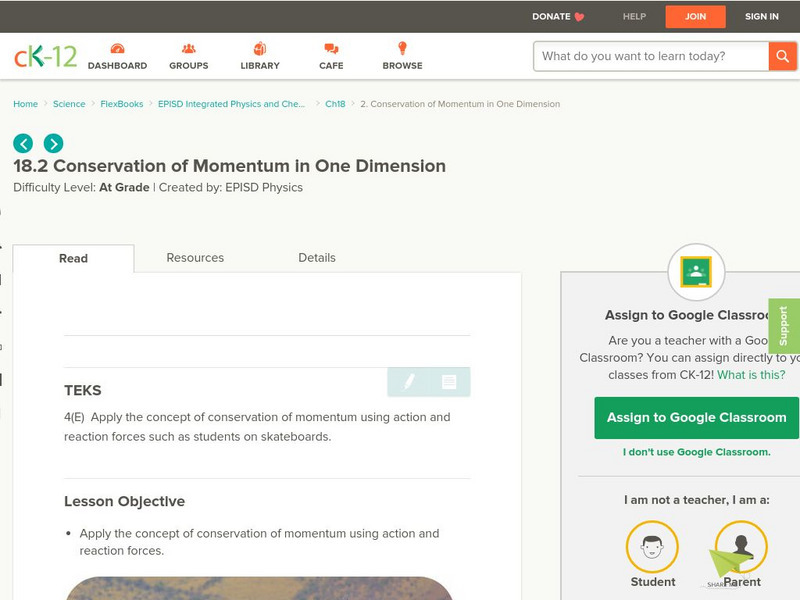Switch to the Details tab
The height and width of the screenshot is (600, 800).
[x=317, y=258]
